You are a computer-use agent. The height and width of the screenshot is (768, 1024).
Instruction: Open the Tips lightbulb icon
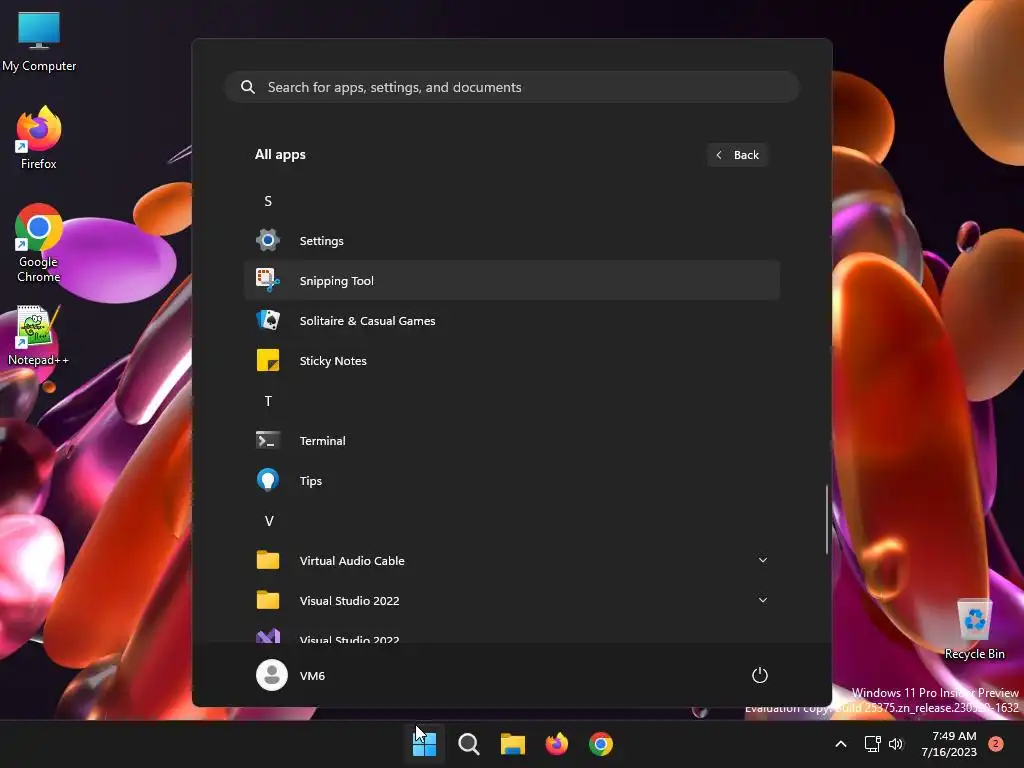tap(268, 480)
